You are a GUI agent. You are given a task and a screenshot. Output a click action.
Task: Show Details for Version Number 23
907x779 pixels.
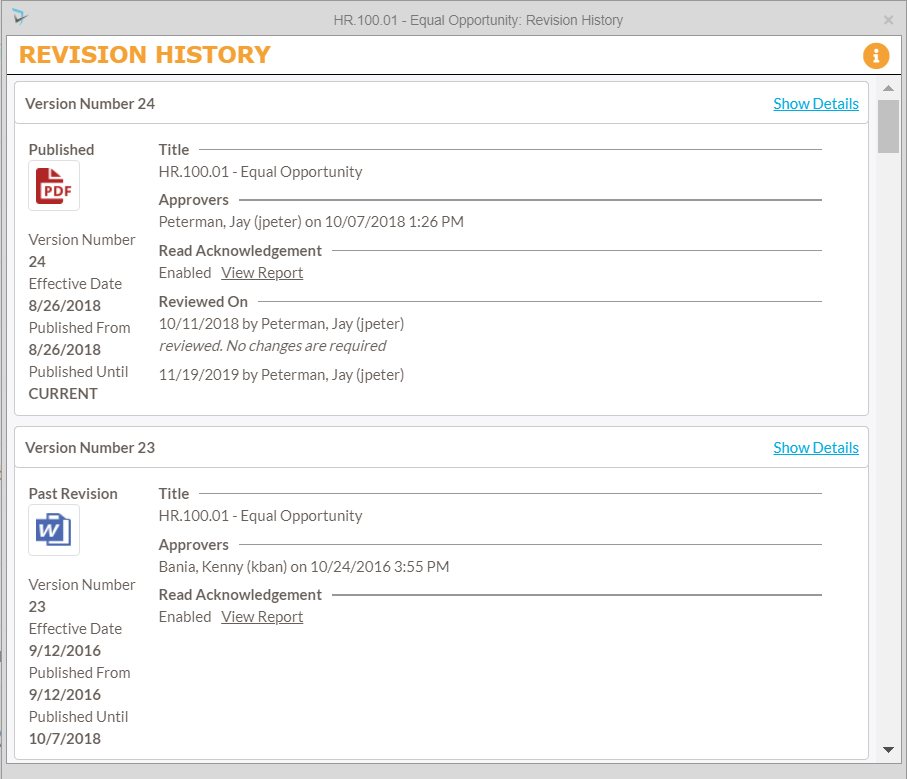(816, 448)
